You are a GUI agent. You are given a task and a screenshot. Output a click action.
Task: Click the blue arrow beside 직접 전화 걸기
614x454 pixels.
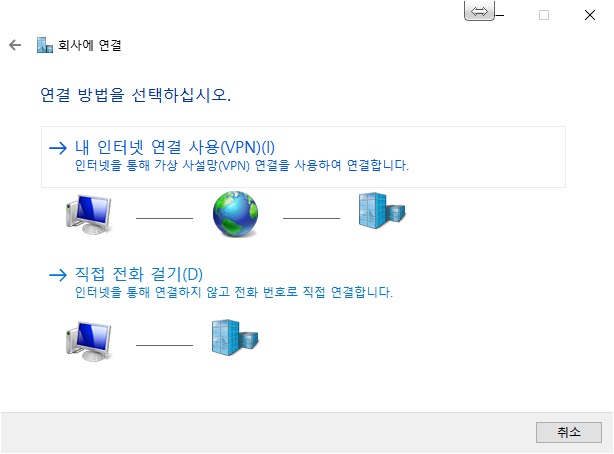58,275
